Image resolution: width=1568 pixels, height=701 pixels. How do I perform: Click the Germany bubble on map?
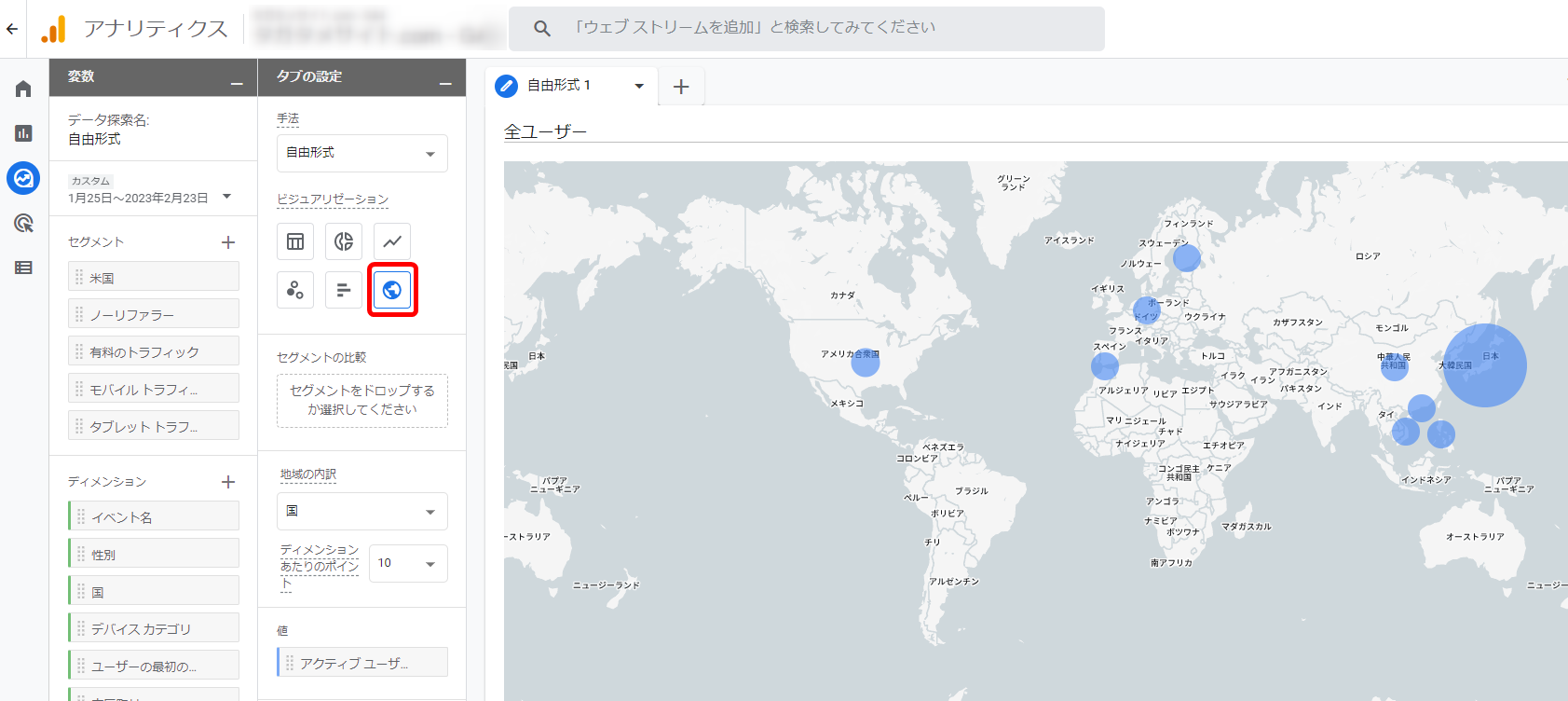1147,310
